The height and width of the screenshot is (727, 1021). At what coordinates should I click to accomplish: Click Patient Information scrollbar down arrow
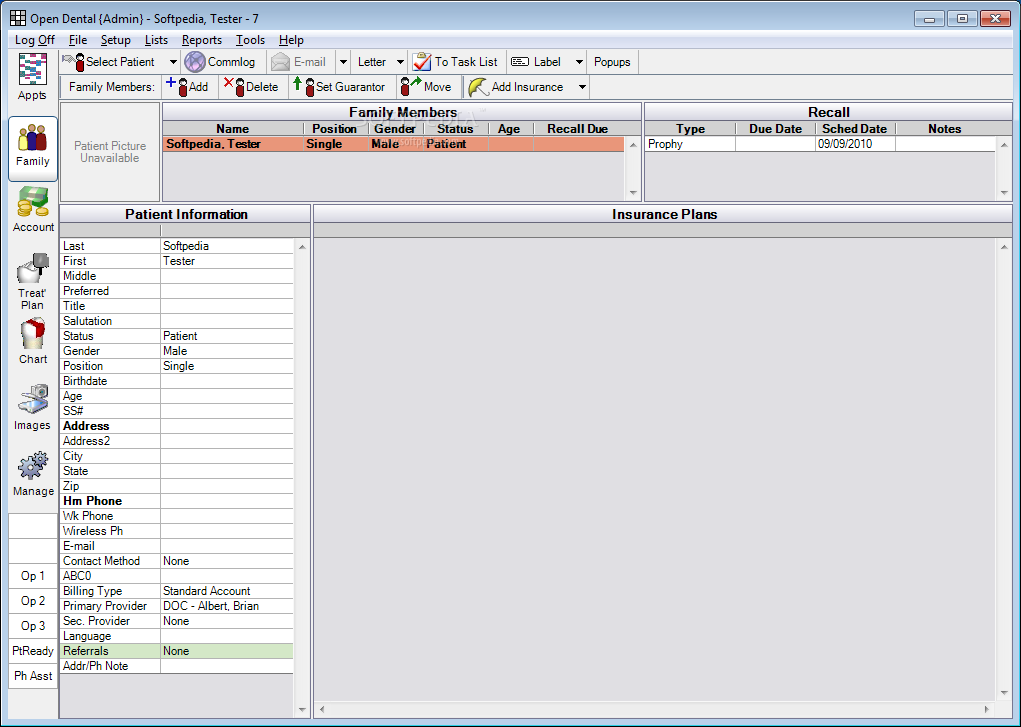click(302, 709)
